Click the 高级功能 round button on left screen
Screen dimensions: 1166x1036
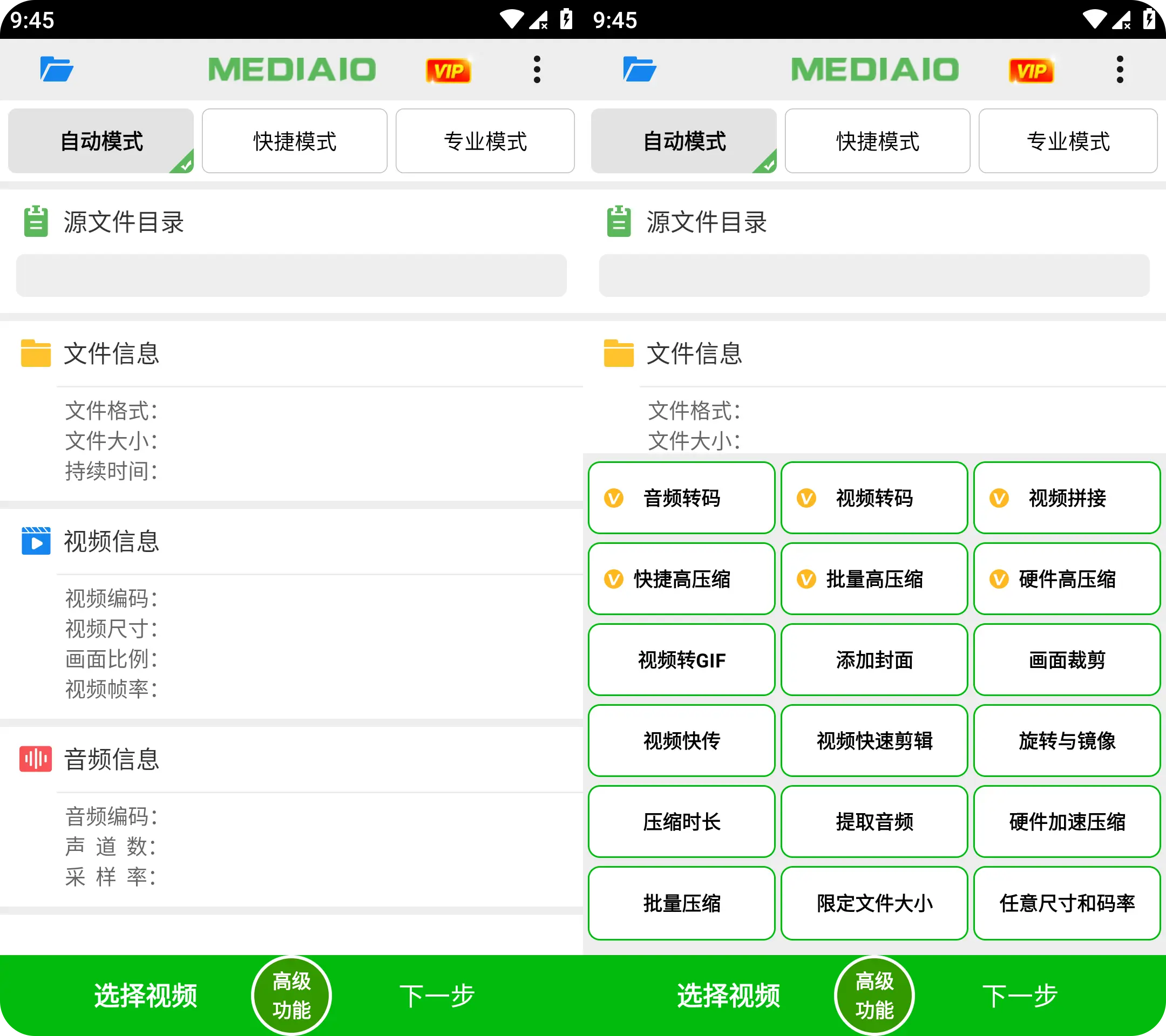(x=291, y=996)
